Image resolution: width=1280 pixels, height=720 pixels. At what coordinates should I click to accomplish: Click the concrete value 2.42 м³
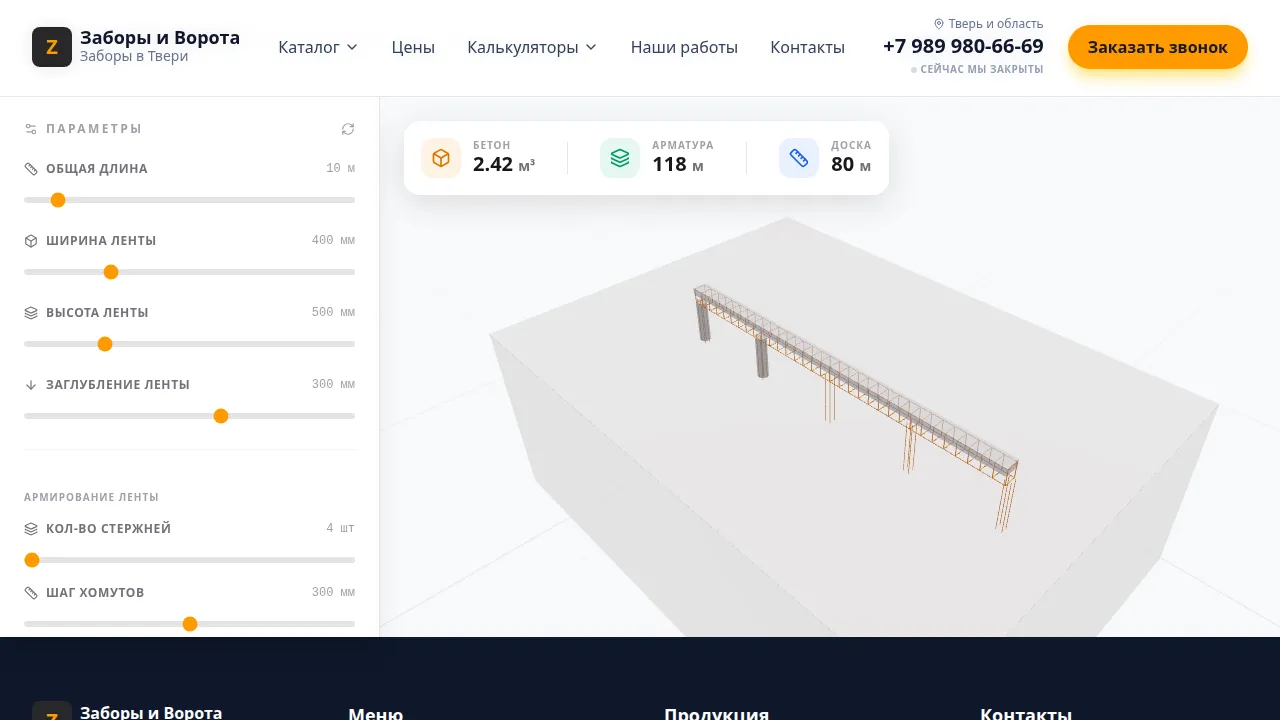click(x=504, y=164)
